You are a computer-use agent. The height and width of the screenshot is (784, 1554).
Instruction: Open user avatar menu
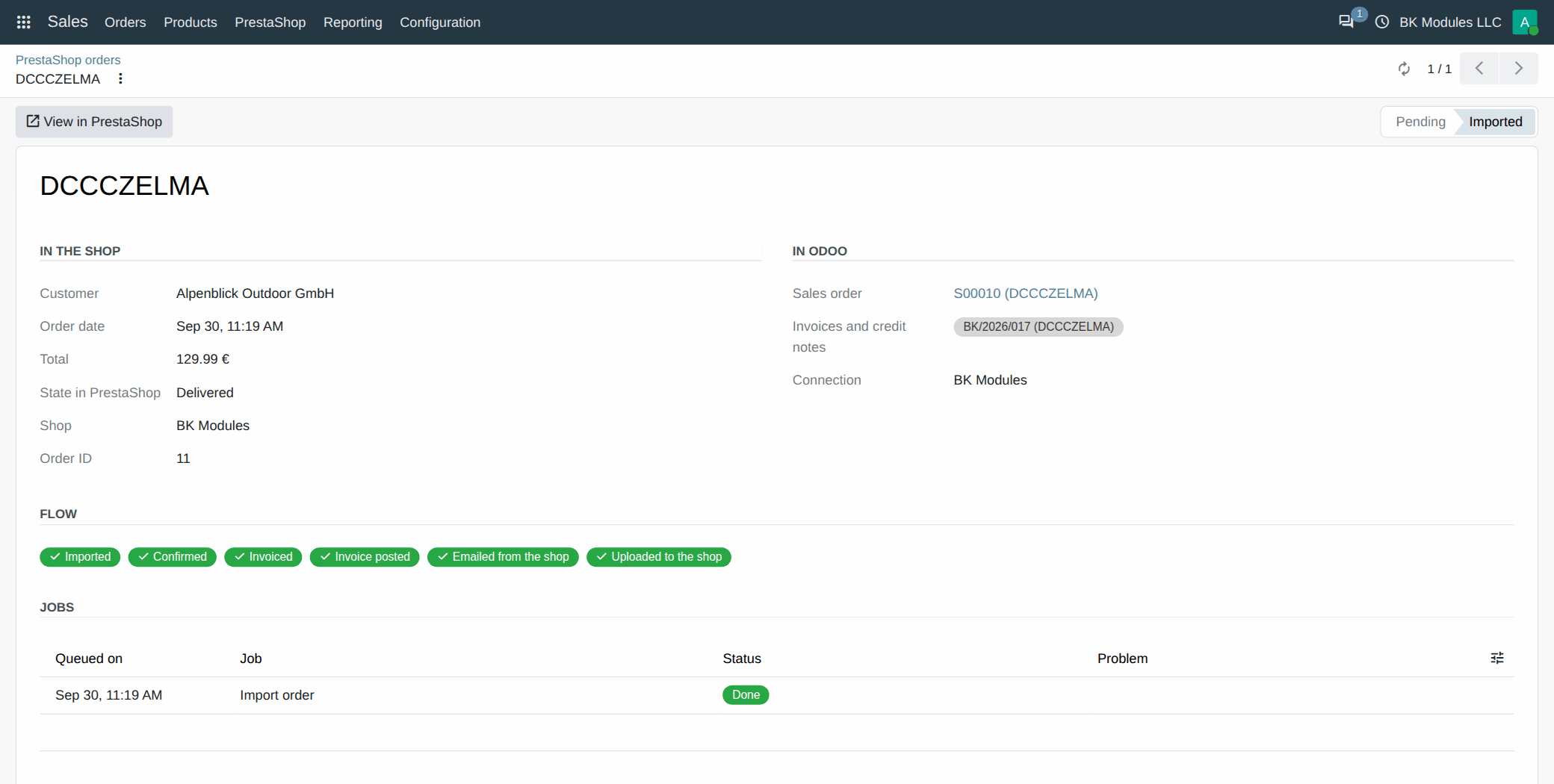[1525, 22]
